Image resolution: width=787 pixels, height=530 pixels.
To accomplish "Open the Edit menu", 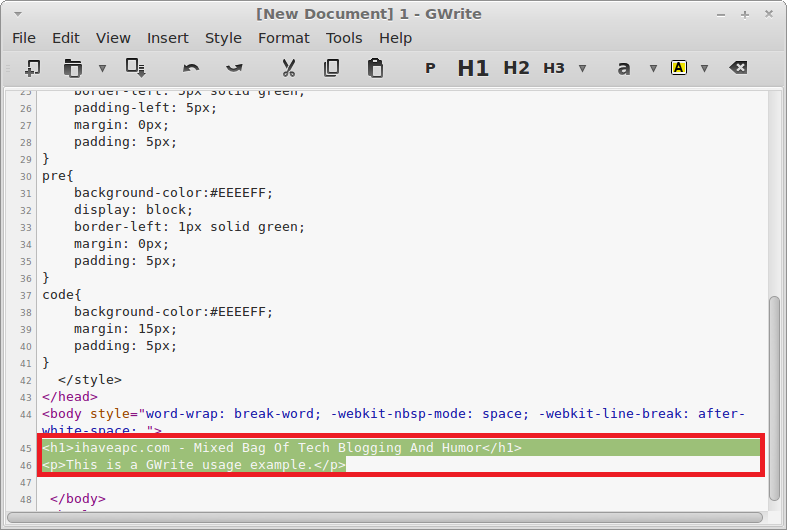I will coord(66,38).
